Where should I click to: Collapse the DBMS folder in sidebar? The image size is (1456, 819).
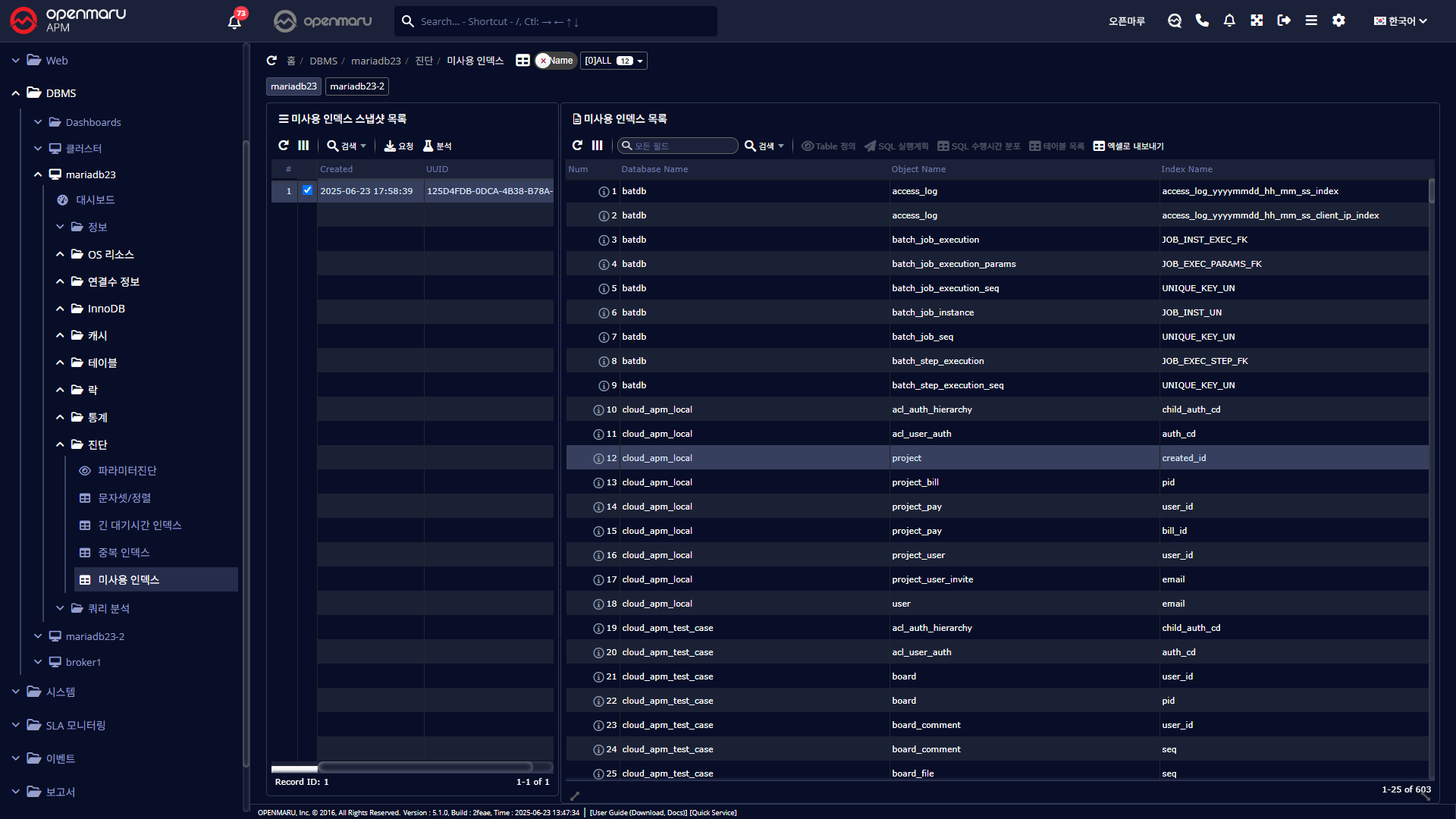(16, 93)
